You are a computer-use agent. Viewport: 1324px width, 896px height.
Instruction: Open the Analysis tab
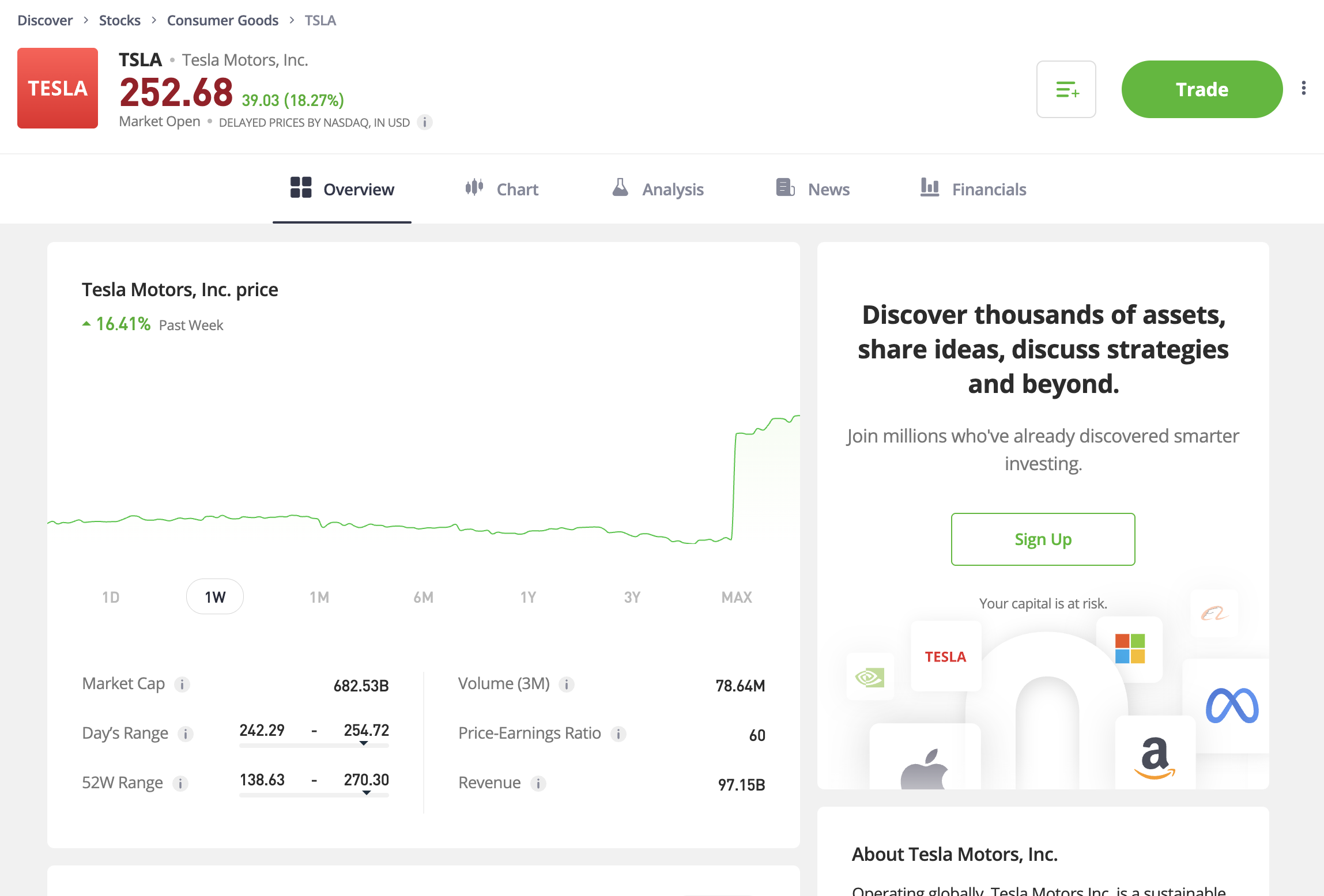(x=658, y=189)
